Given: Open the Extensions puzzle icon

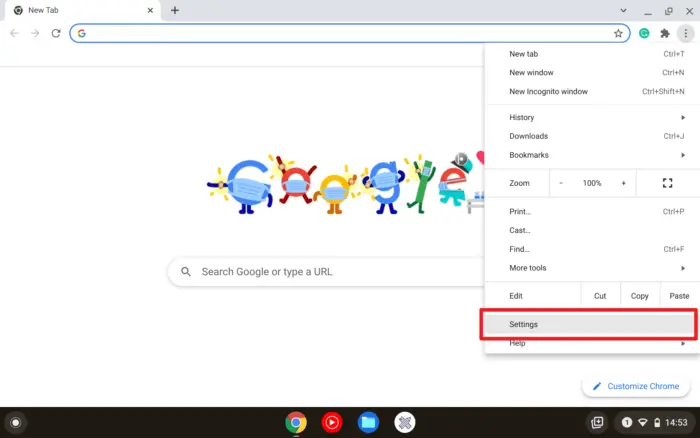Looking at the screenshot, I should pyautogui.click(x=665, y=33).
